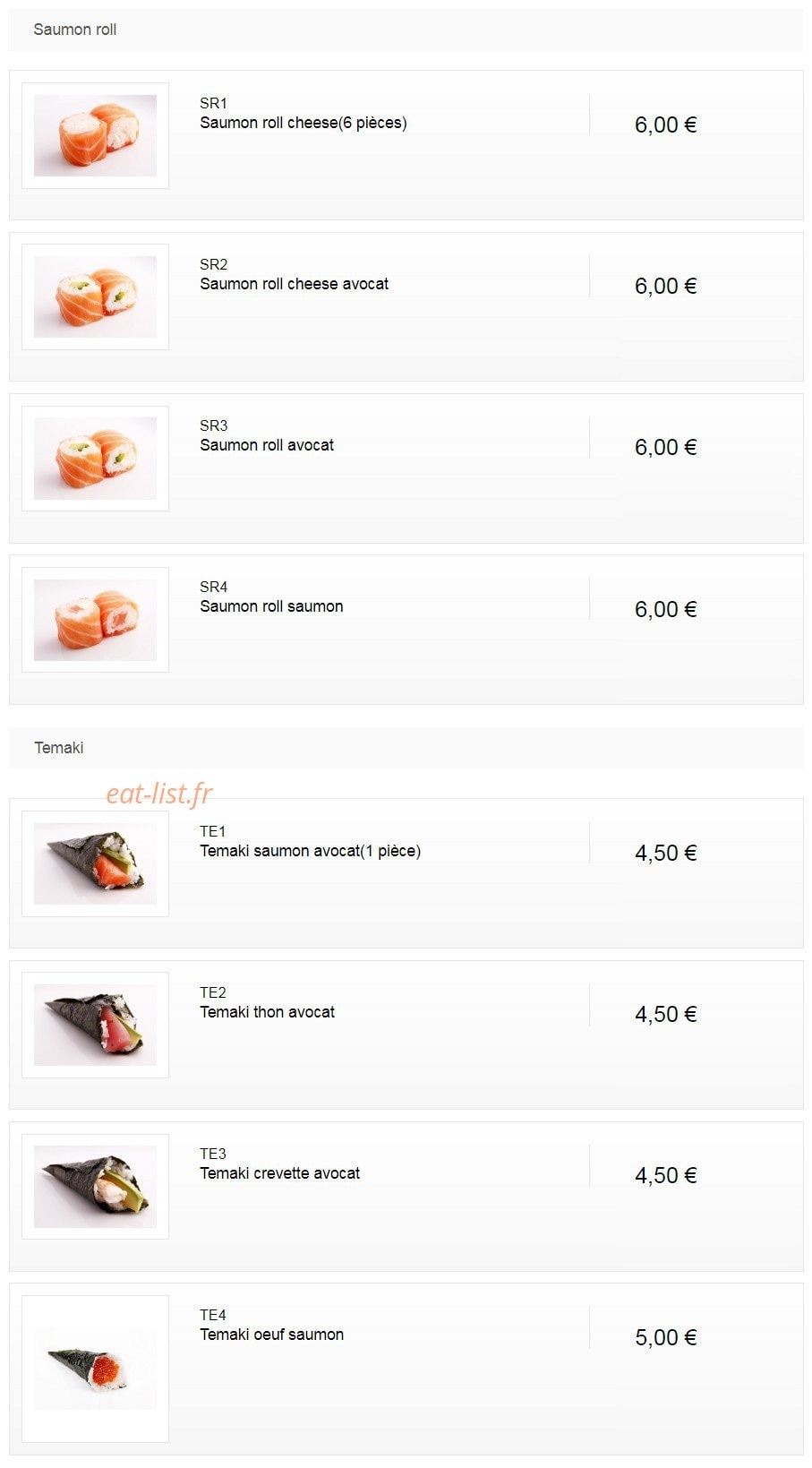This screenshot has width=812, height=1468.
Task: Click the Saumon roll avocat item name
Action: 267,445
